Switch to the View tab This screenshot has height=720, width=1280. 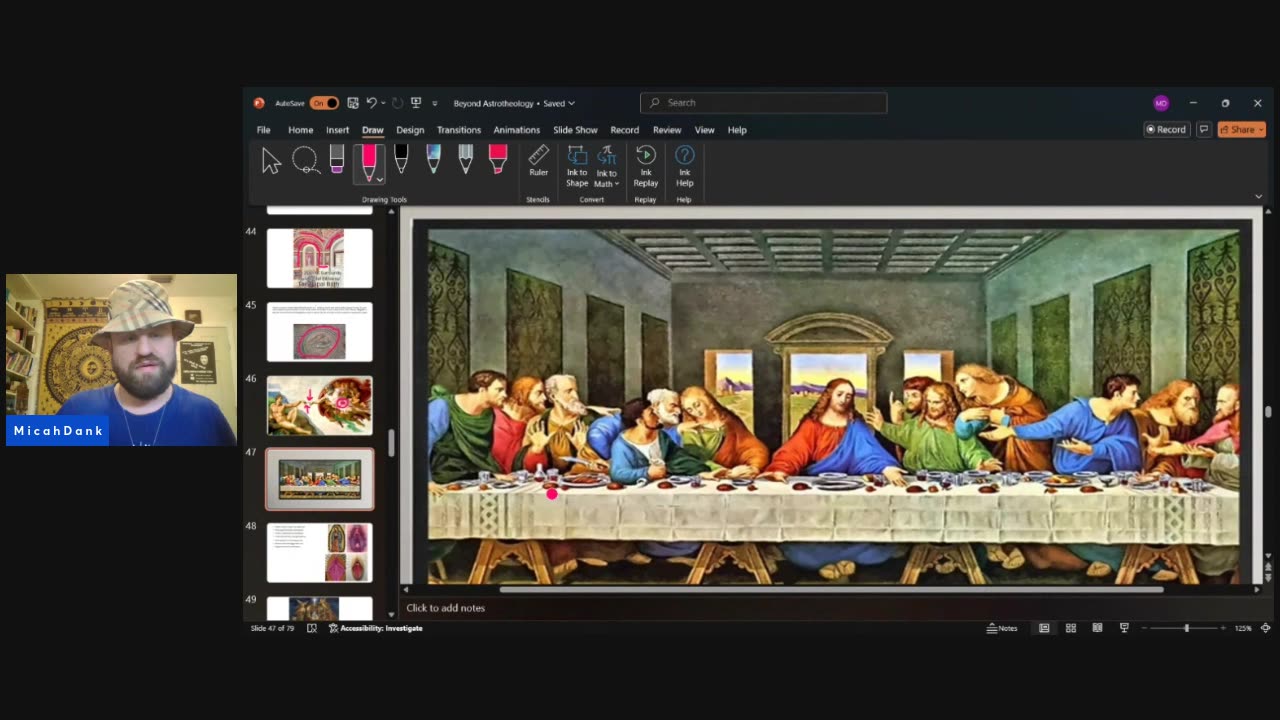click(704, 130)
